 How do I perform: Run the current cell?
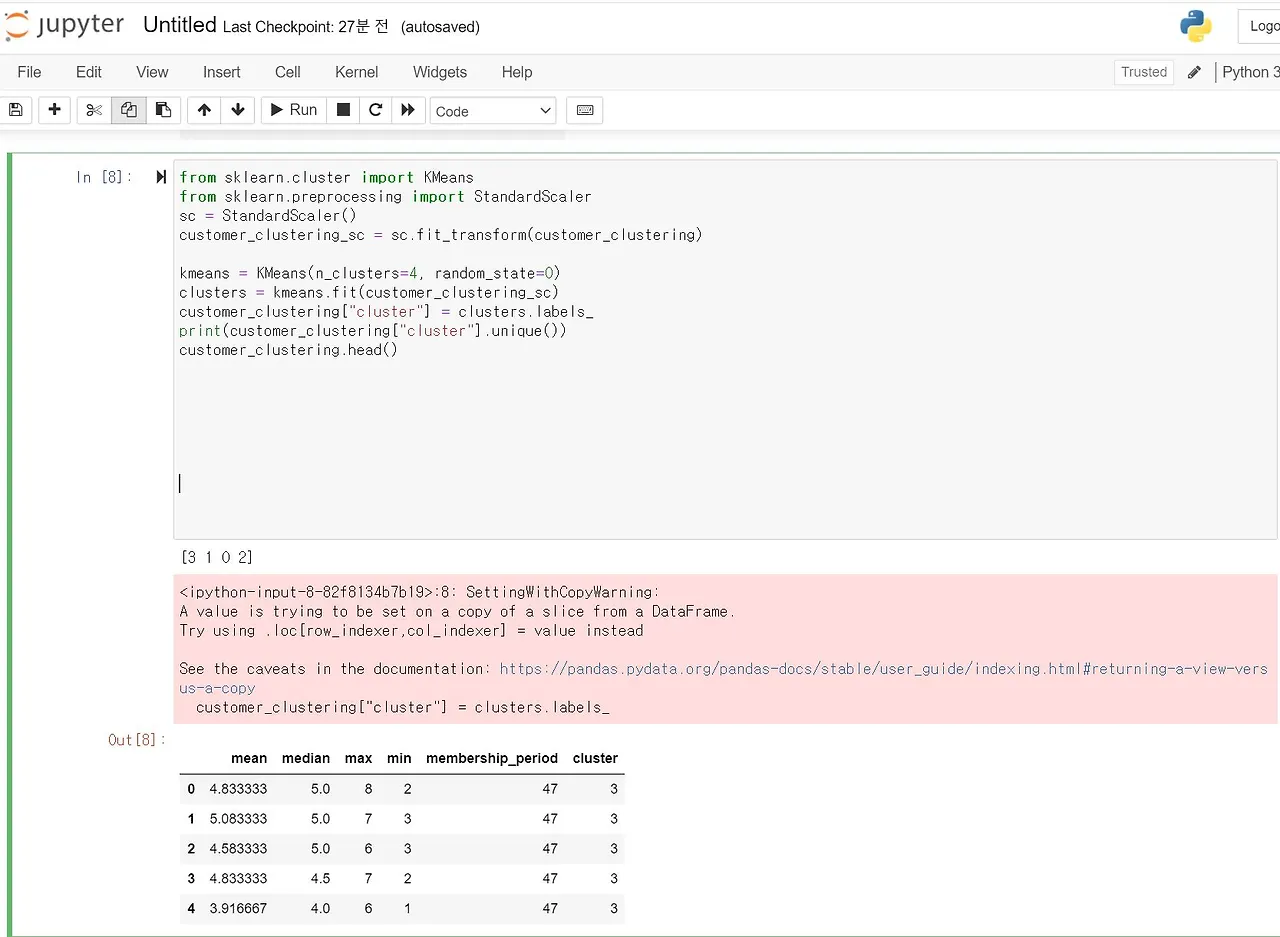click(294, 110)
